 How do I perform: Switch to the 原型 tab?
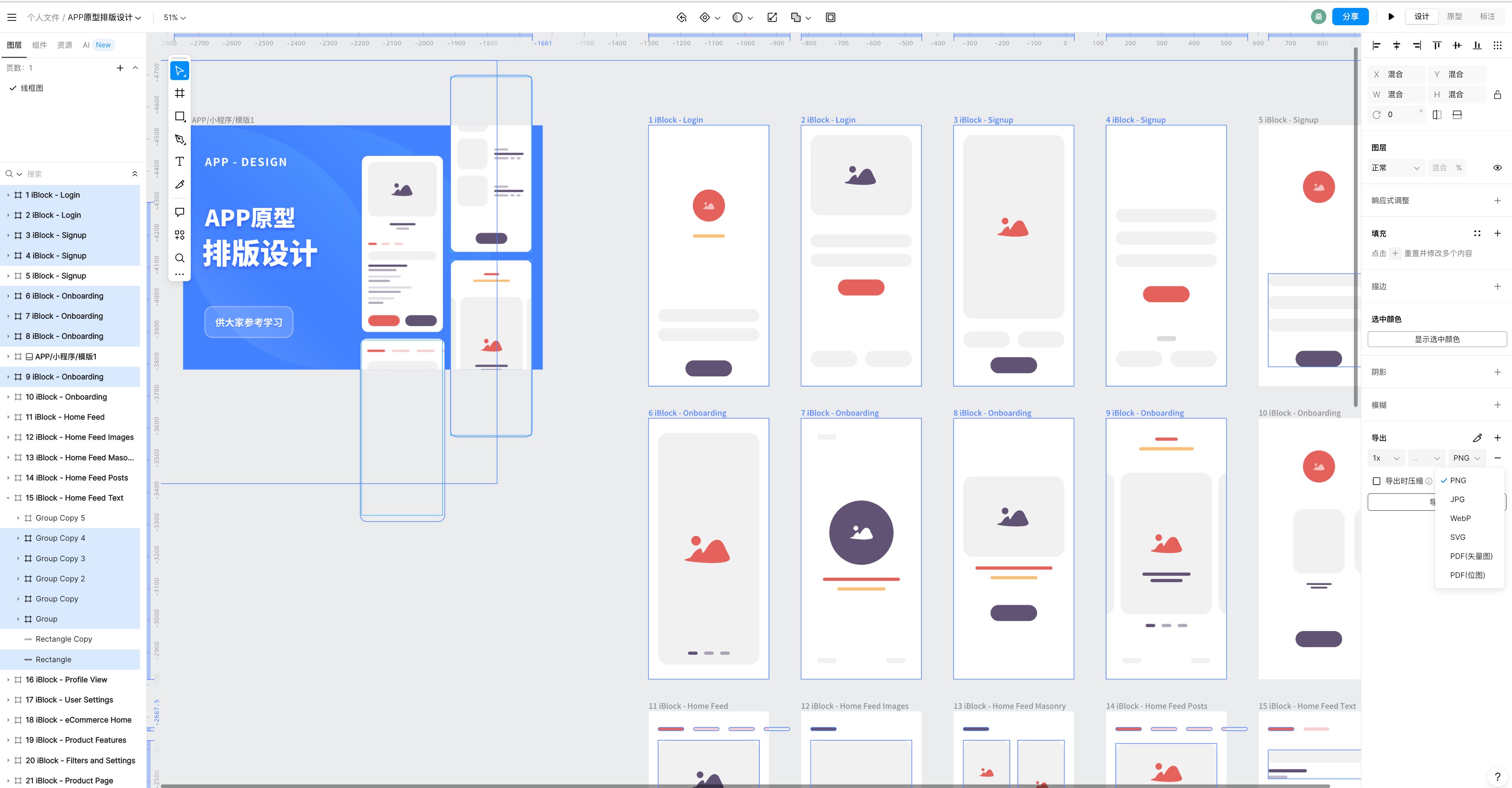pos(1454,17)
